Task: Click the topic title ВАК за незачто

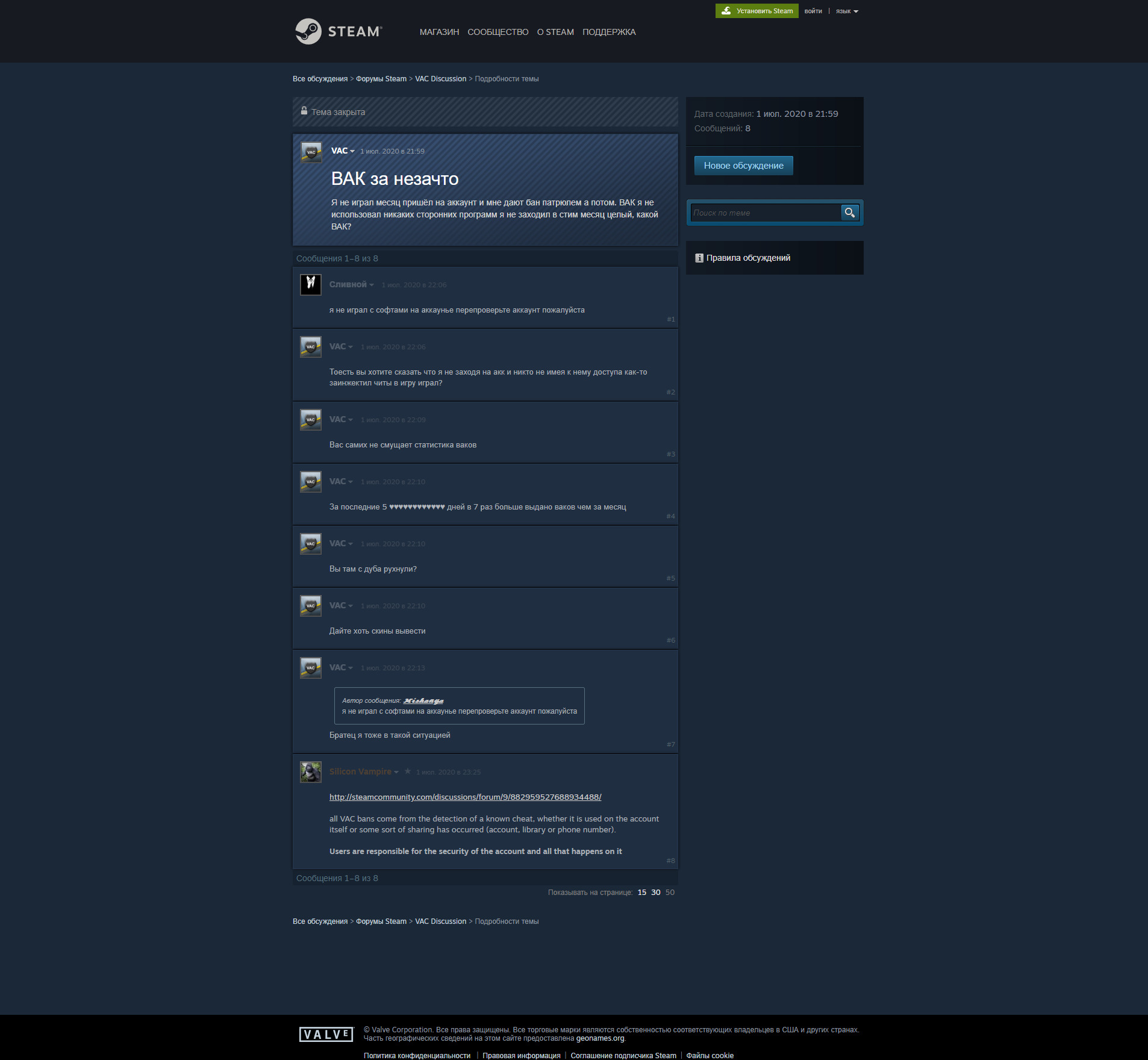Action: (395, 179)
